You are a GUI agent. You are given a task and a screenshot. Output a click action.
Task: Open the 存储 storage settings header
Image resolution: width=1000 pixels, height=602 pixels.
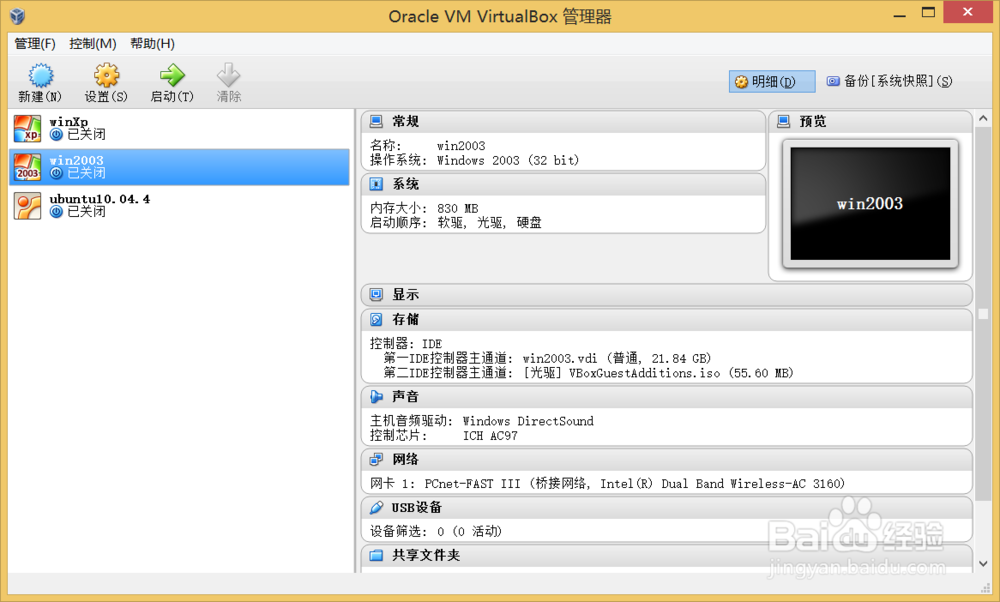tap(666, 319)
